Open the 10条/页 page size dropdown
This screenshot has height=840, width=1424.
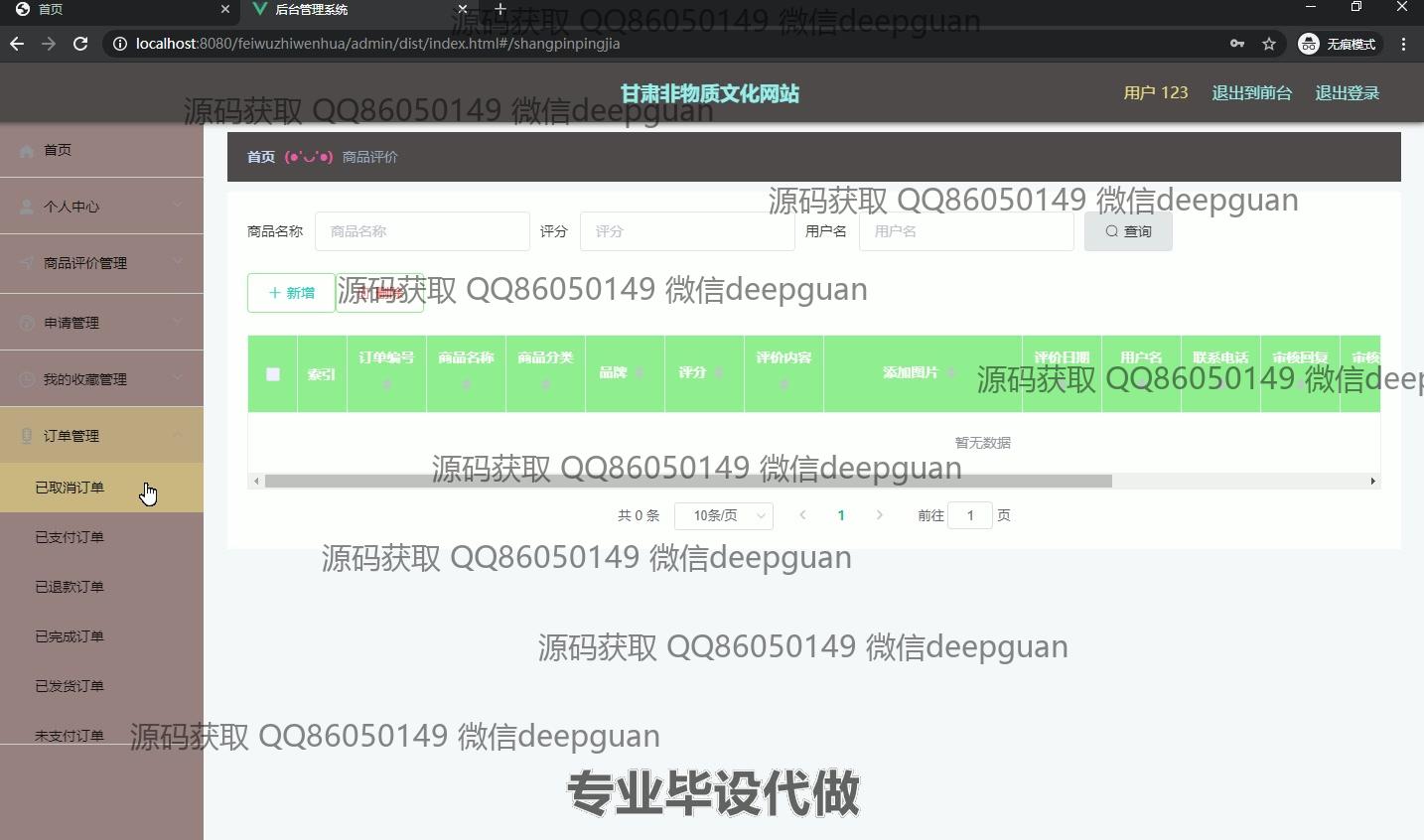tap(724, 515)
